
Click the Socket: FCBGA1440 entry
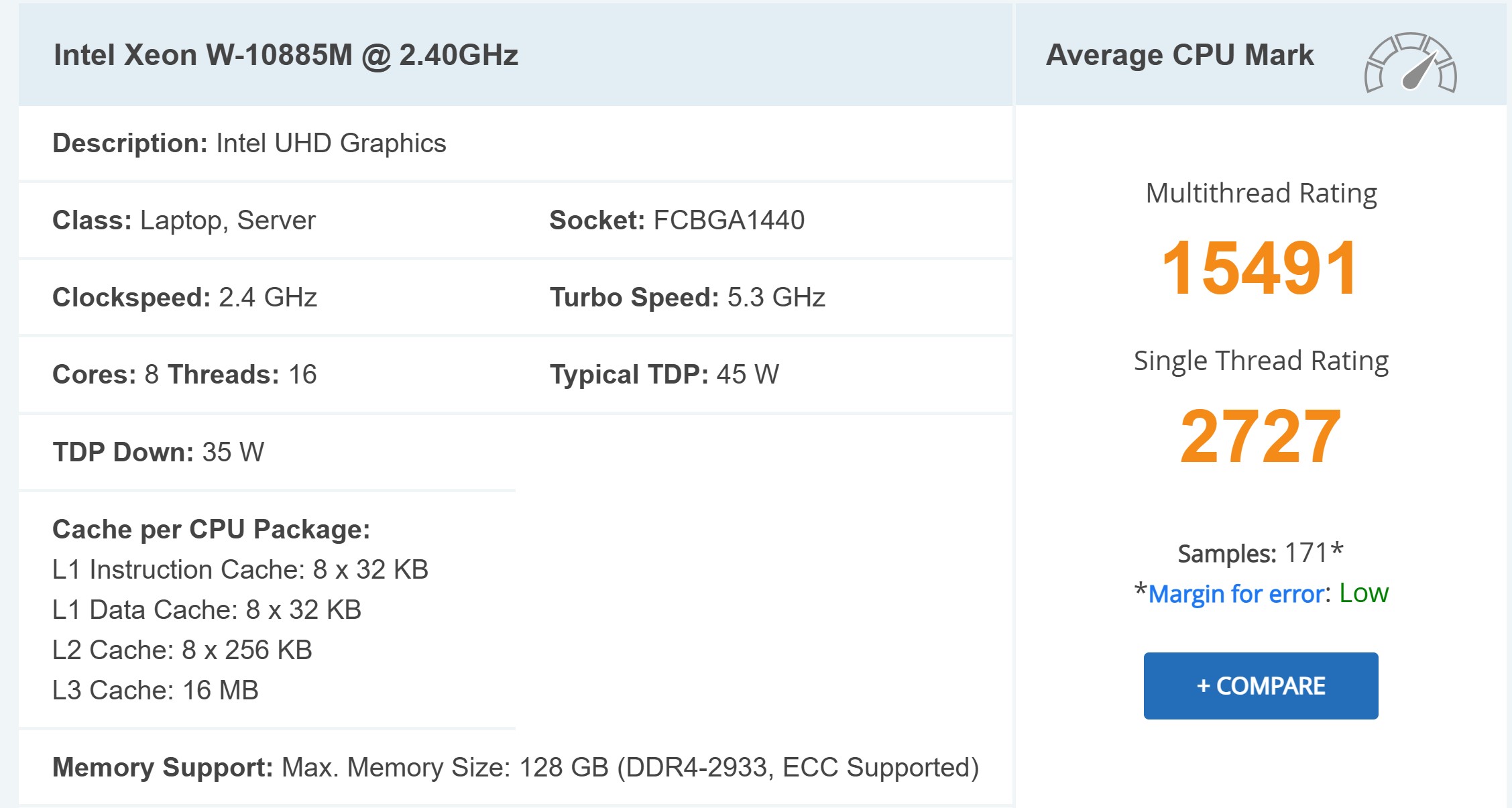677,219
